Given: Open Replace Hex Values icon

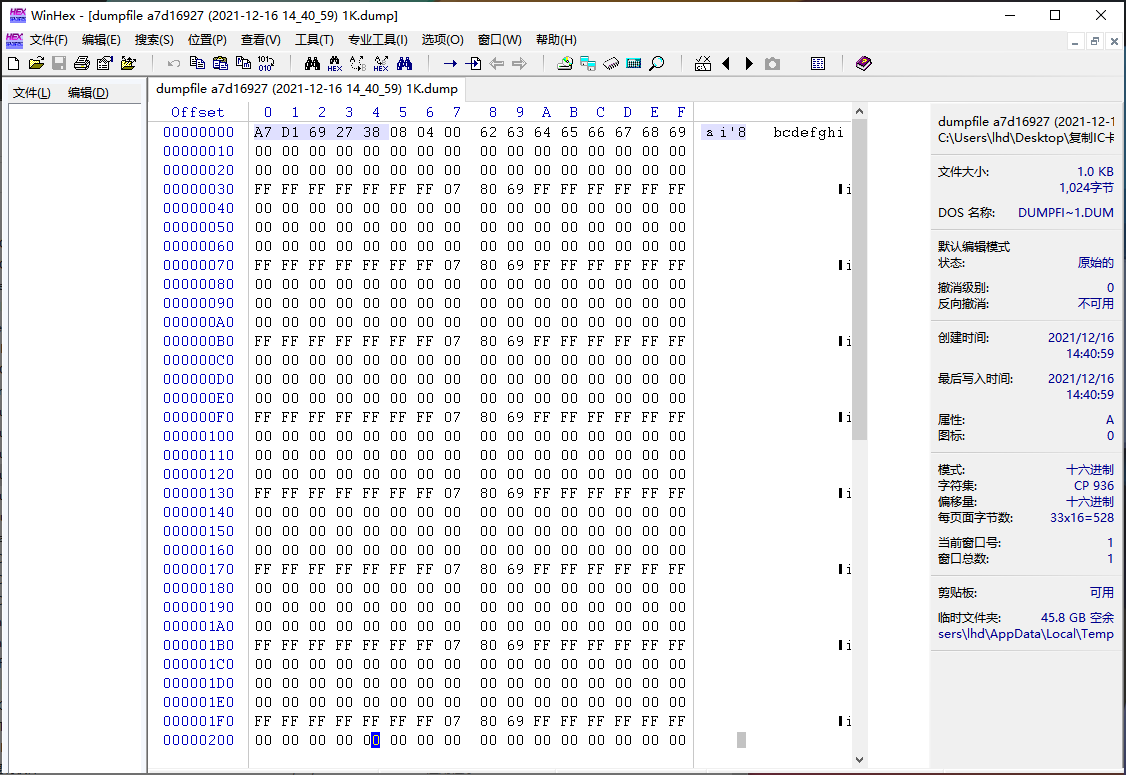Looking at the screenshot, I should click(x=381, y=63).
